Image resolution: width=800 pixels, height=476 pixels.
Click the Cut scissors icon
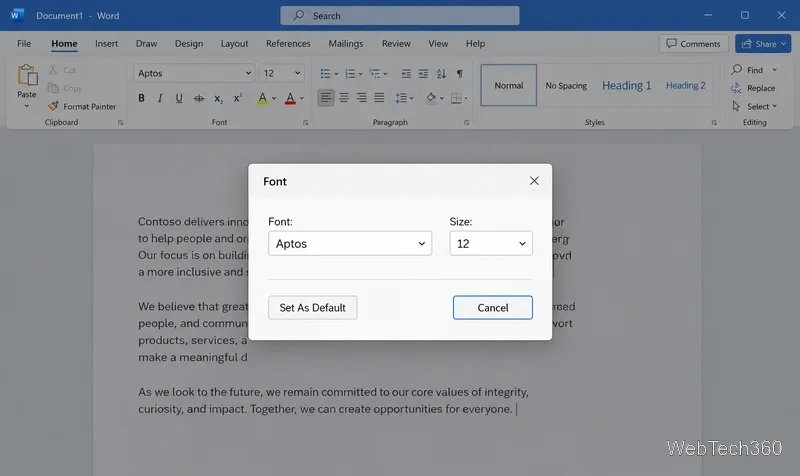tap(53, 69)
